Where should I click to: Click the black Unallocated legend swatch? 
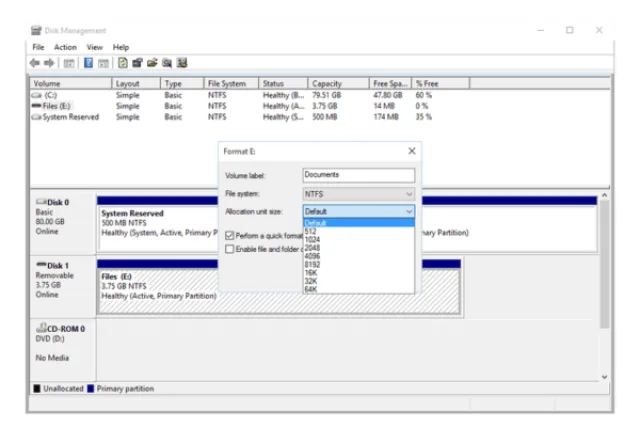(x=37, y=388)
